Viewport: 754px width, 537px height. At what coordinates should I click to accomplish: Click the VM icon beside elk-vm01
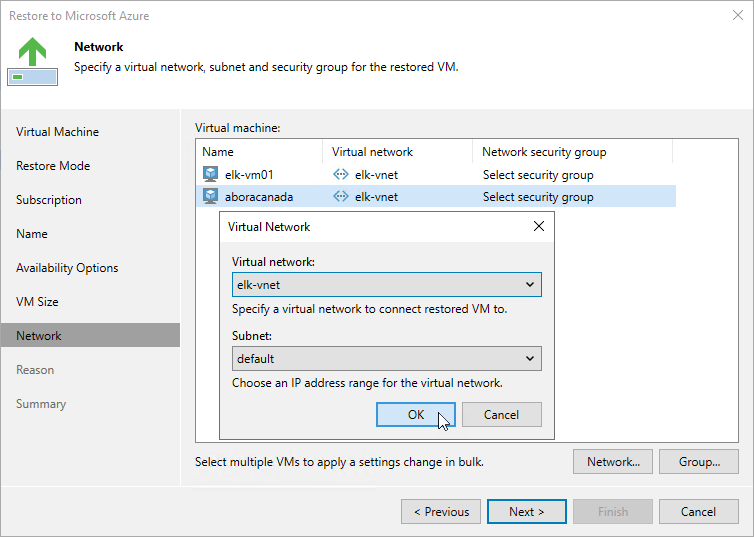click(210, 174)
